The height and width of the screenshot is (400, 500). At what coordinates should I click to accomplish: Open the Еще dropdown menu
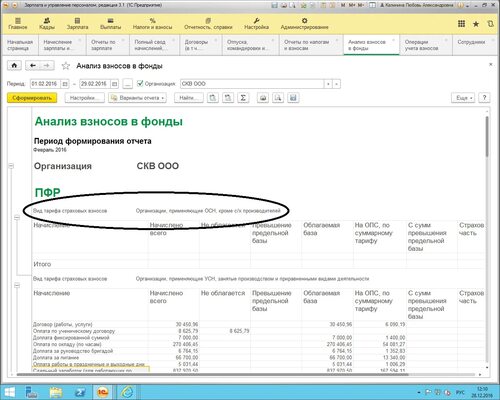[463, 98]
